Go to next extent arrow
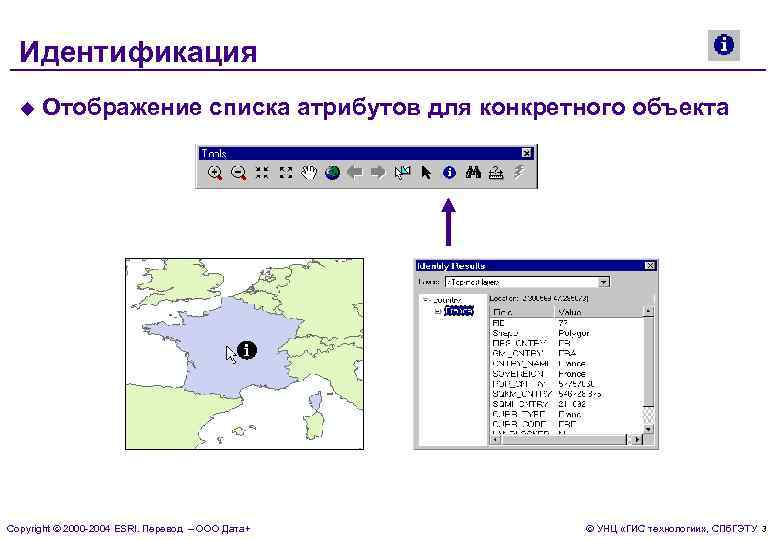Image resolution: width=780 pixels, height=540 pixels. (x=379, y=173)
